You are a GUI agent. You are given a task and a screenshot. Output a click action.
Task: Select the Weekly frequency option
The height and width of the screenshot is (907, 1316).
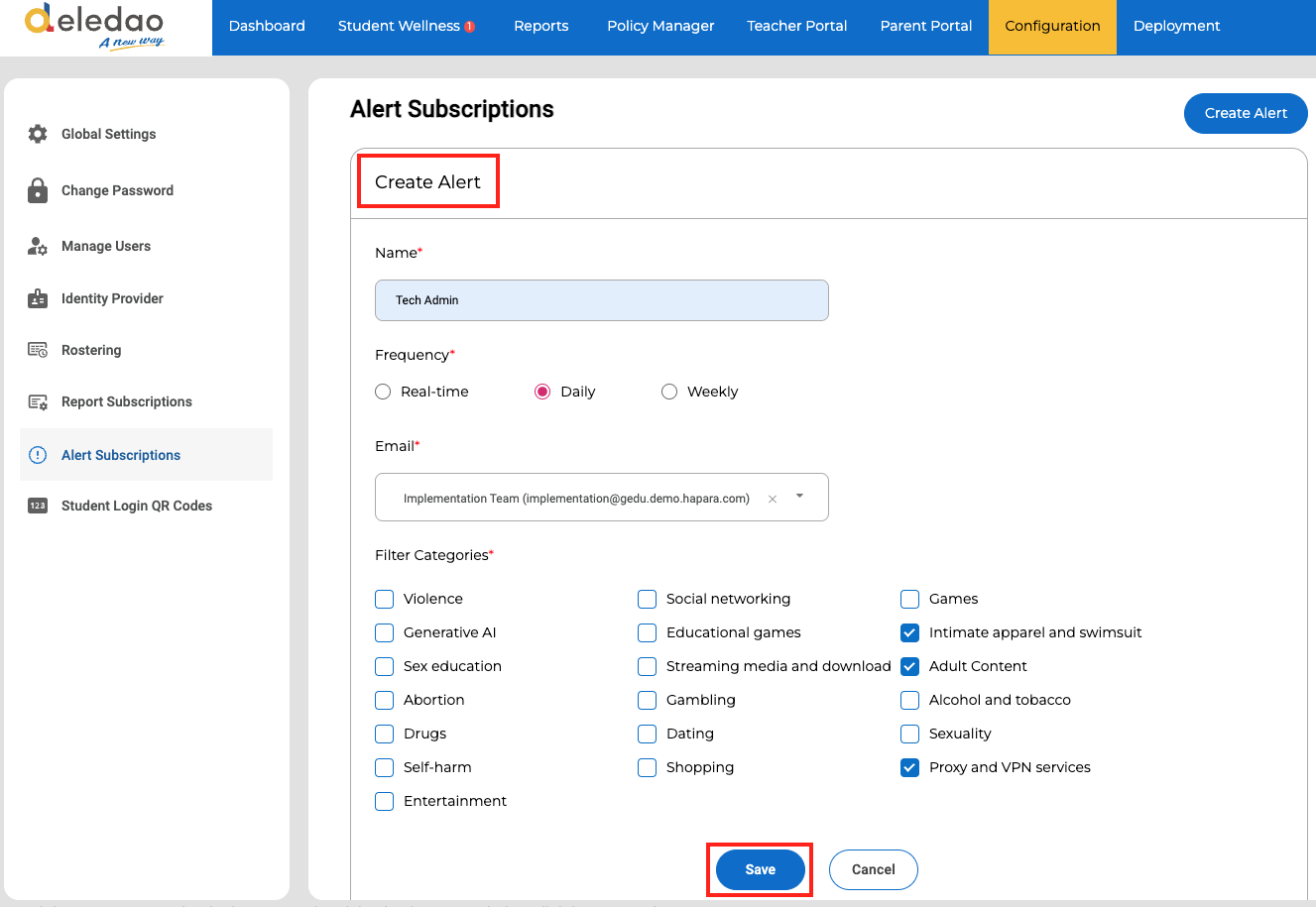click(x=669, y=392)
